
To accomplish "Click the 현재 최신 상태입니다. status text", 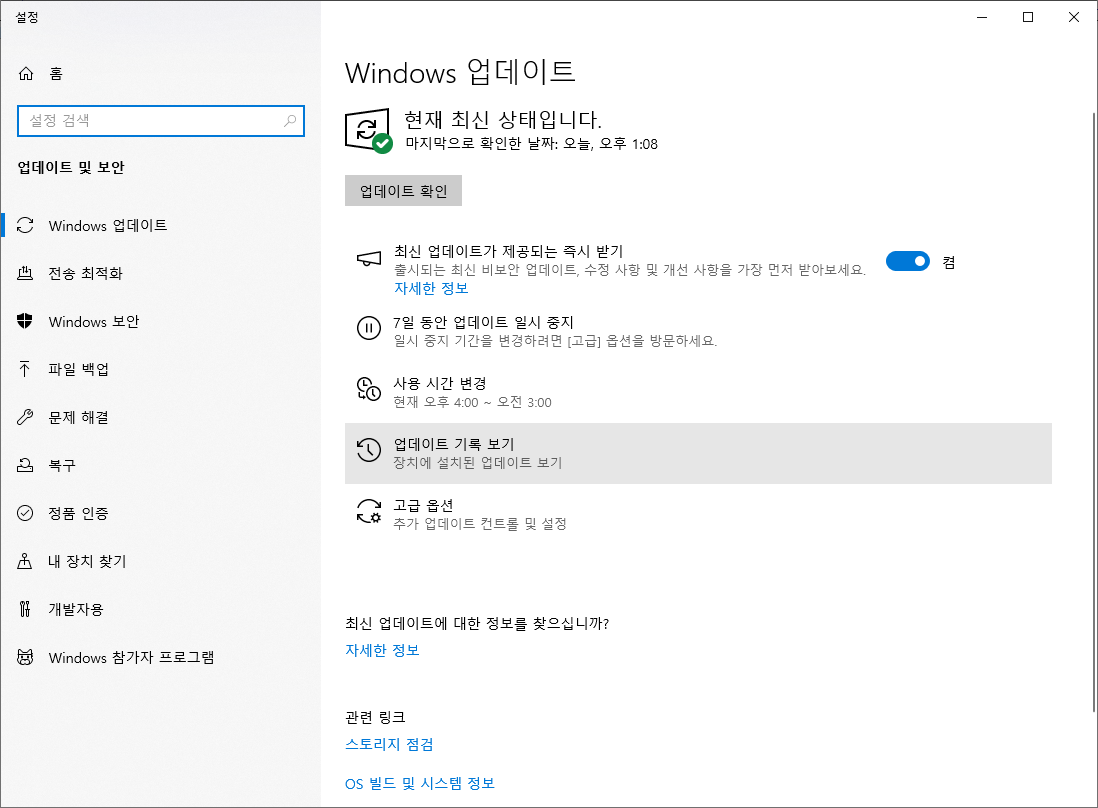I will pyautogui.click(x=503, y=119).
